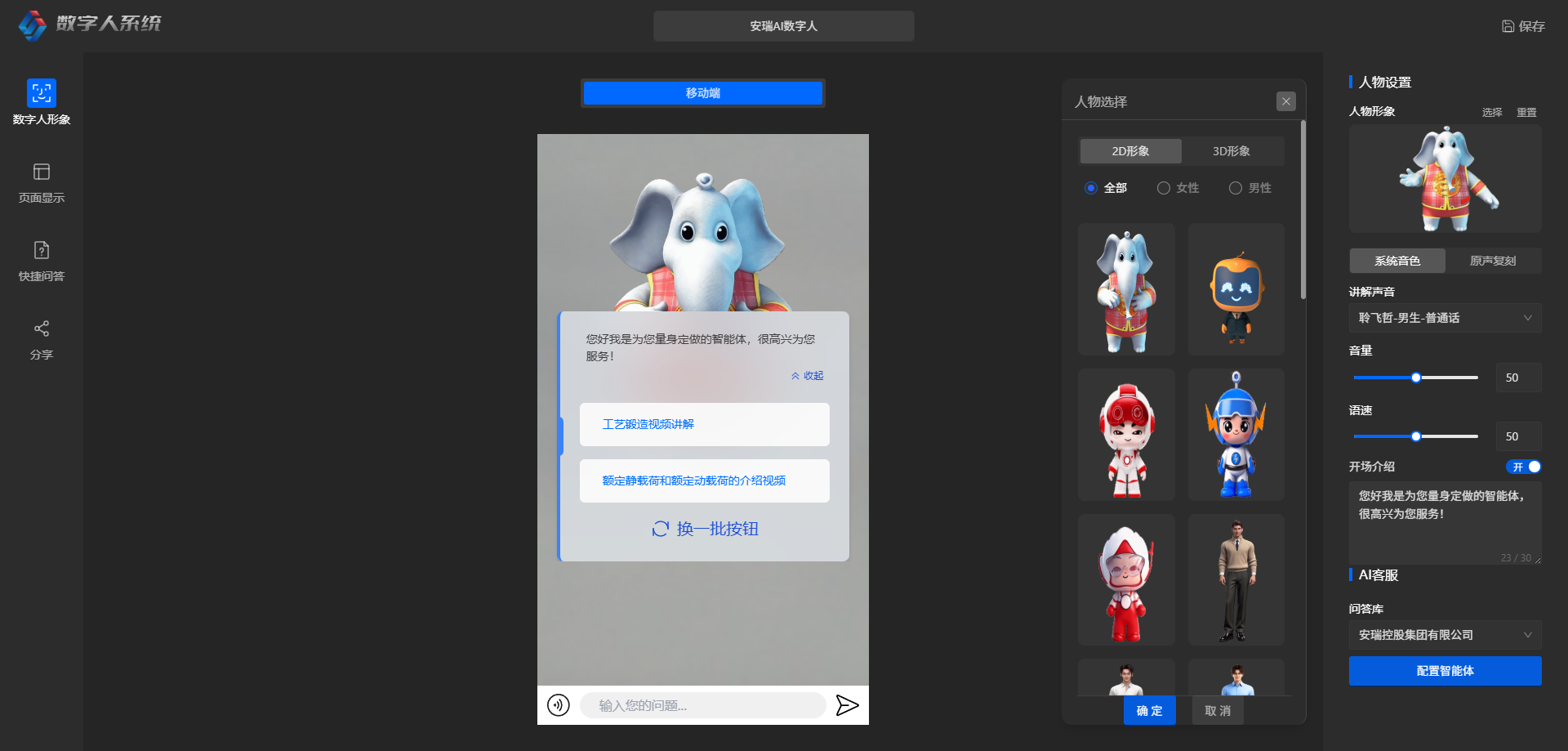Viewport: 1568px width, 751px height.
Task: Click the 音量 volume slider handle
Action: [1416, 378]
